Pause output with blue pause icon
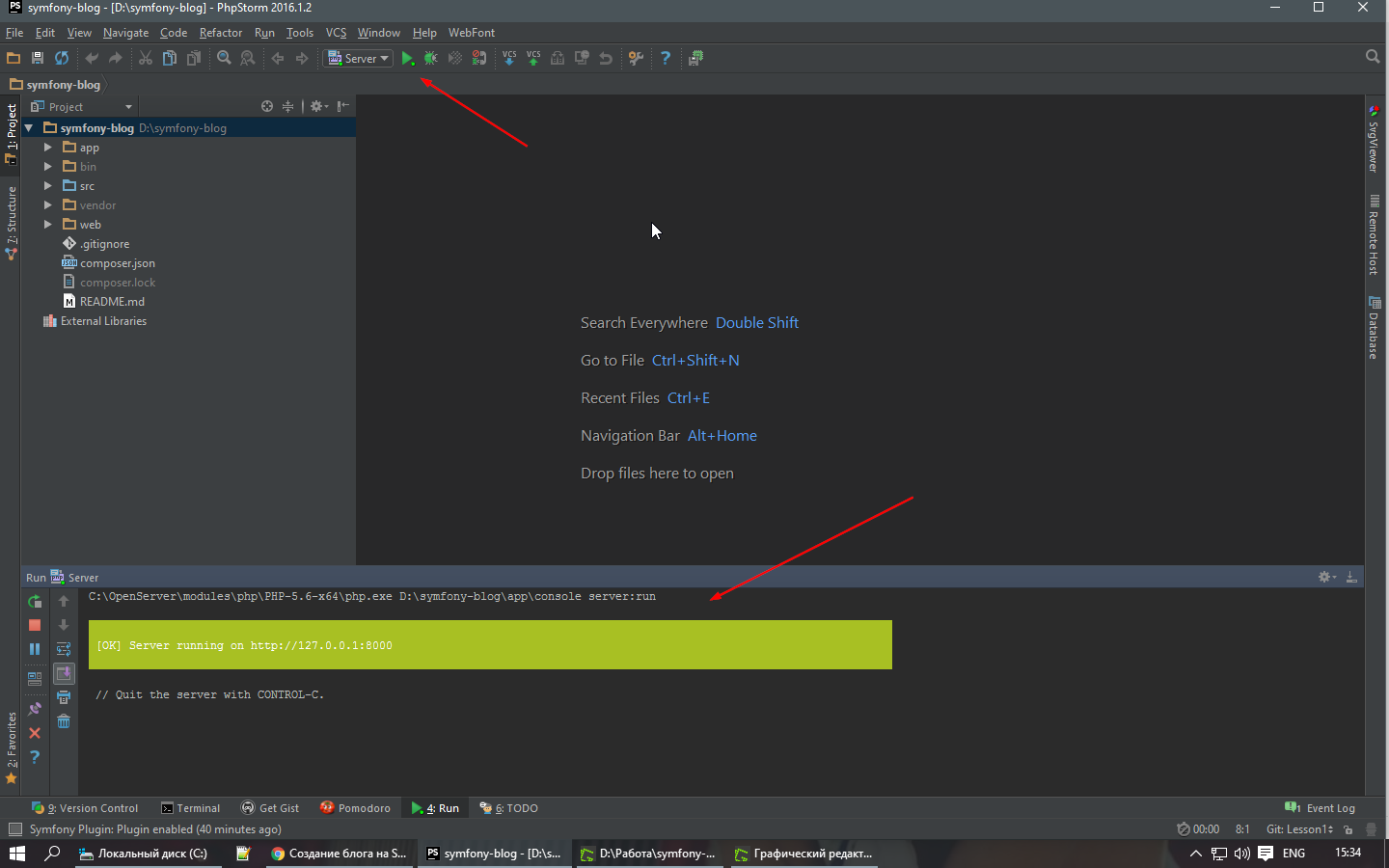Image resolution: width=1389 pixels, height=868 pixels. click(35, 649)
